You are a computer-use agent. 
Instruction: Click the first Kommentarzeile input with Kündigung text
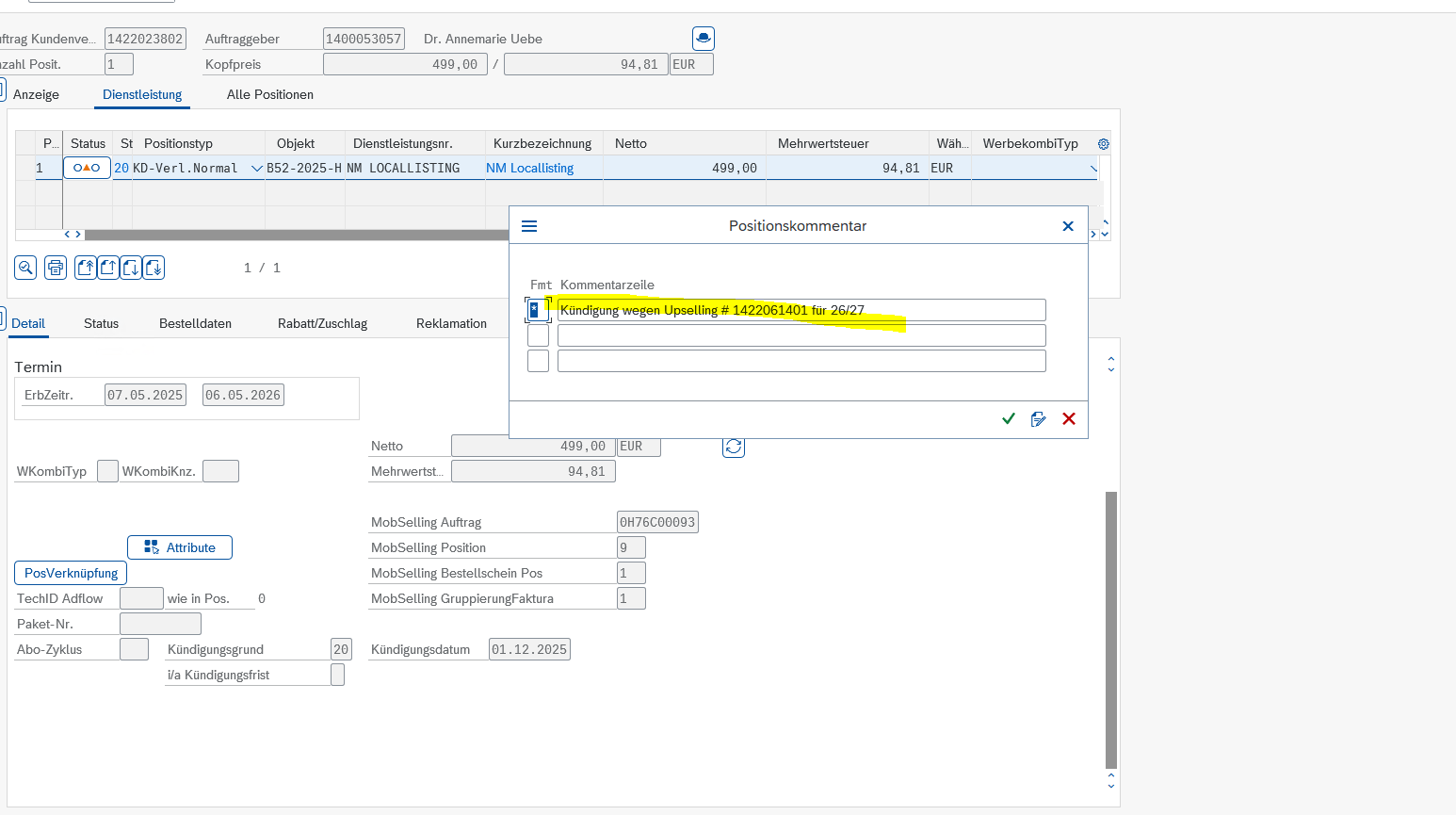801,310
